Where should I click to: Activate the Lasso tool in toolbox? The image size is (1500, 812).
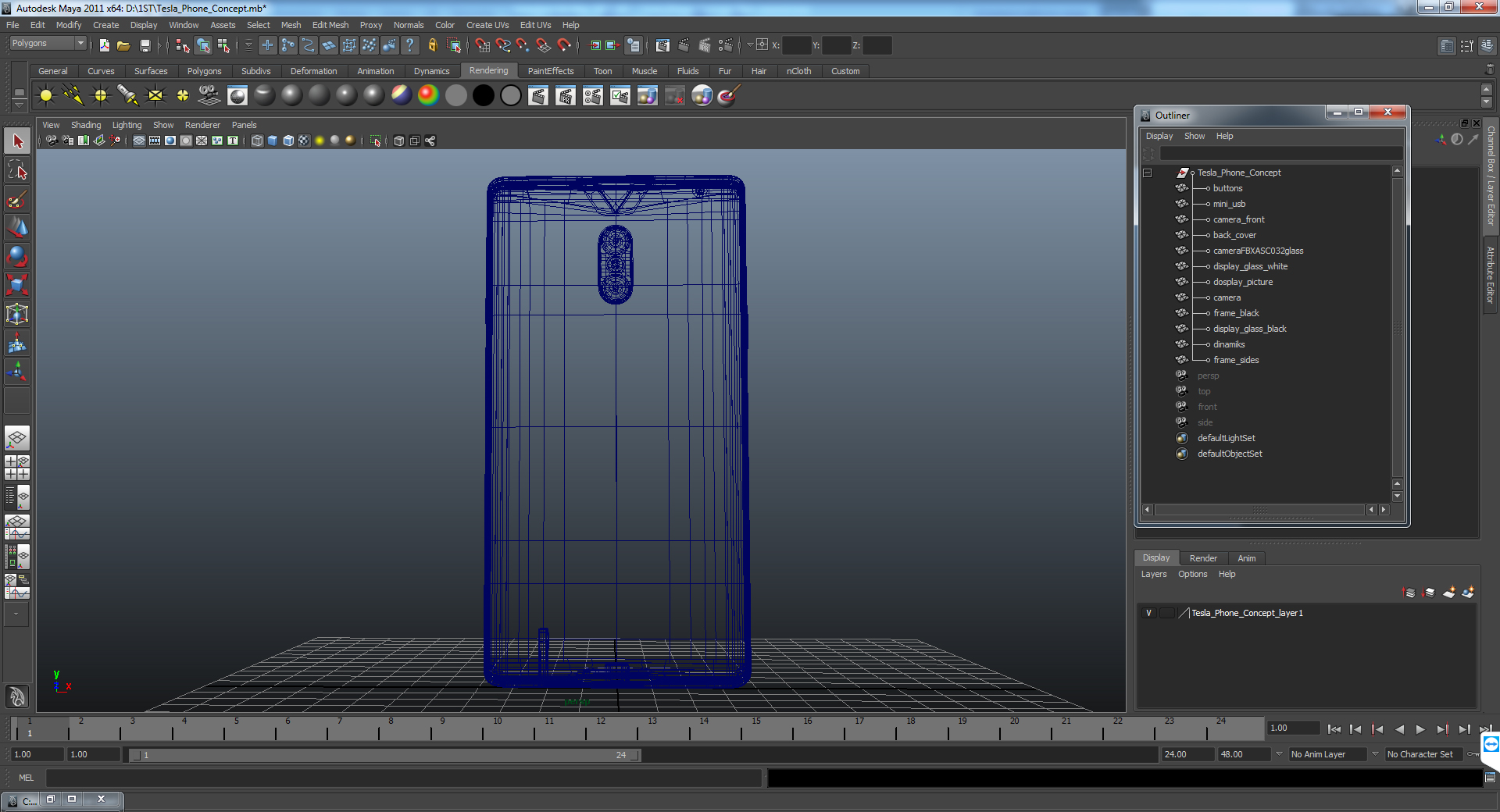click(17, 170)
